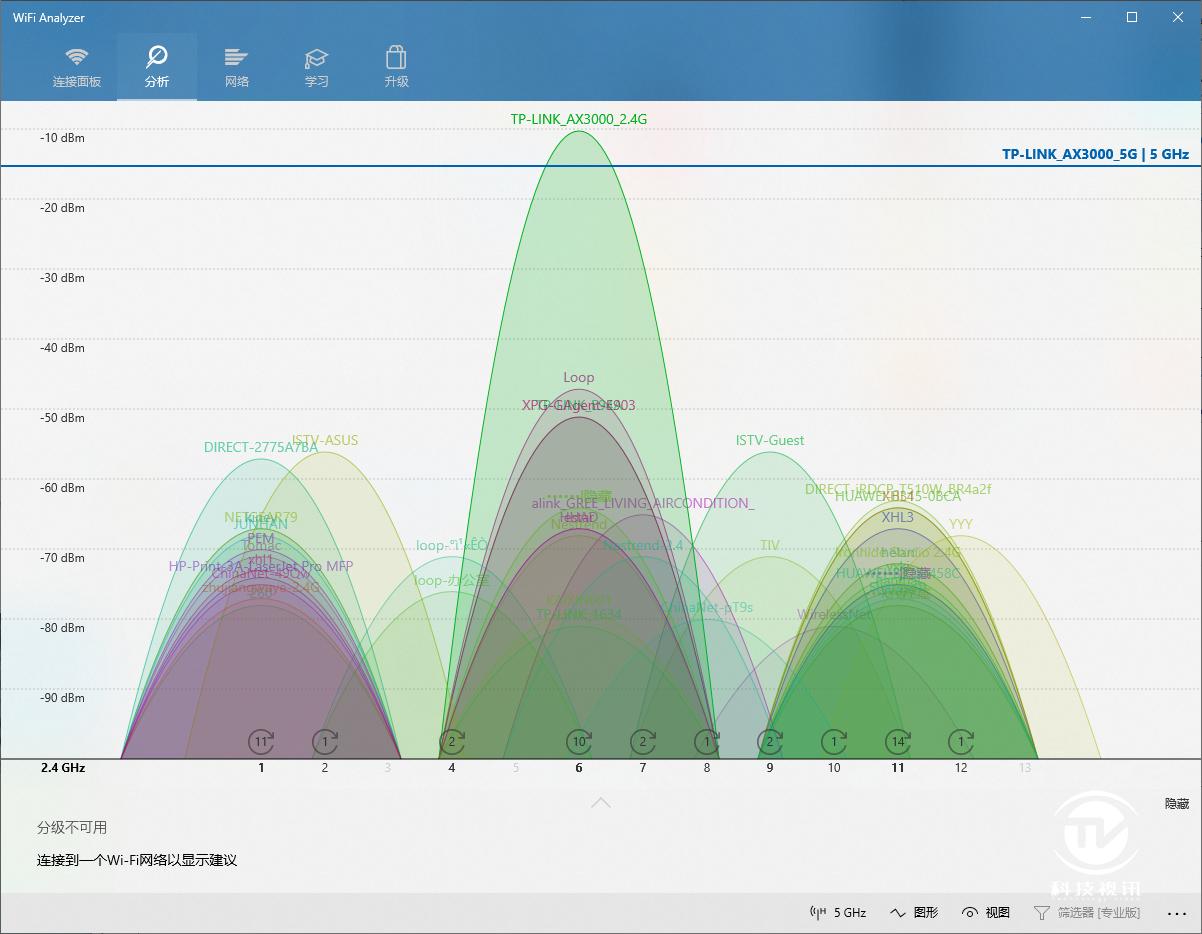Select the ISTV-Guest network label
This screenshot has height=934, width=1202.
(770, 440)
